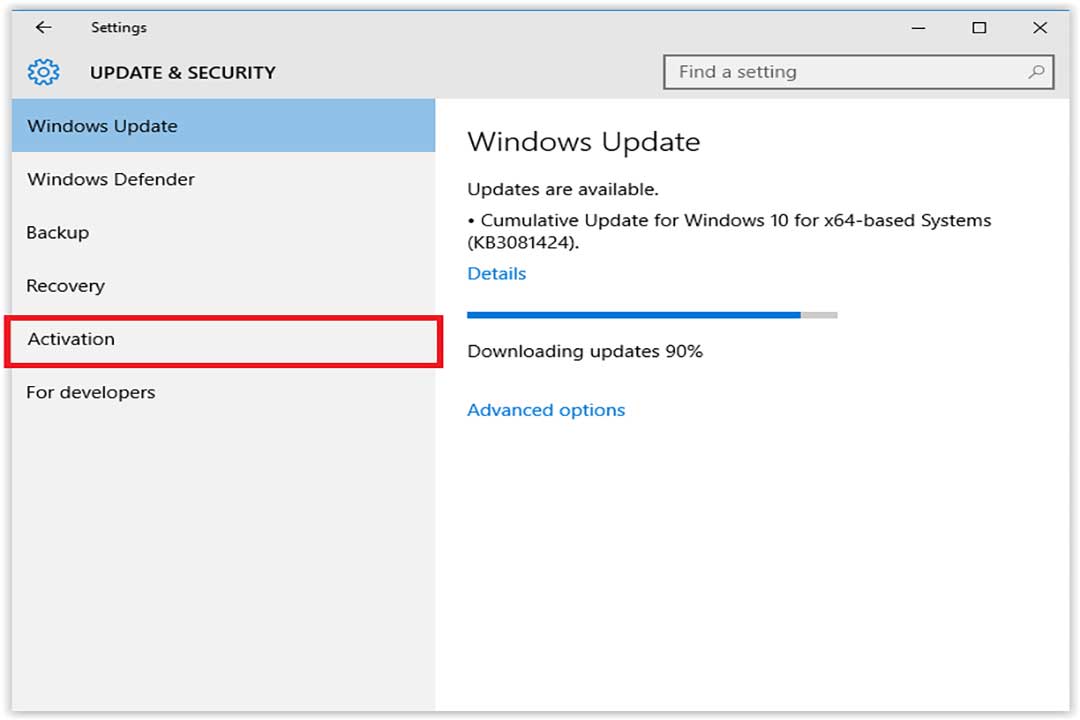Minimize the Settings window
1080x720 pixels.
pyautogui.click(x=918, y=28)
